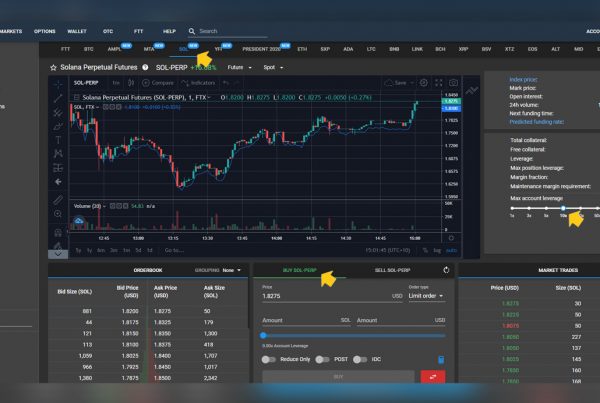Select the zoom in magnifier tool
600x403 pixels.
pyautogui.click(x=58, y=214)
